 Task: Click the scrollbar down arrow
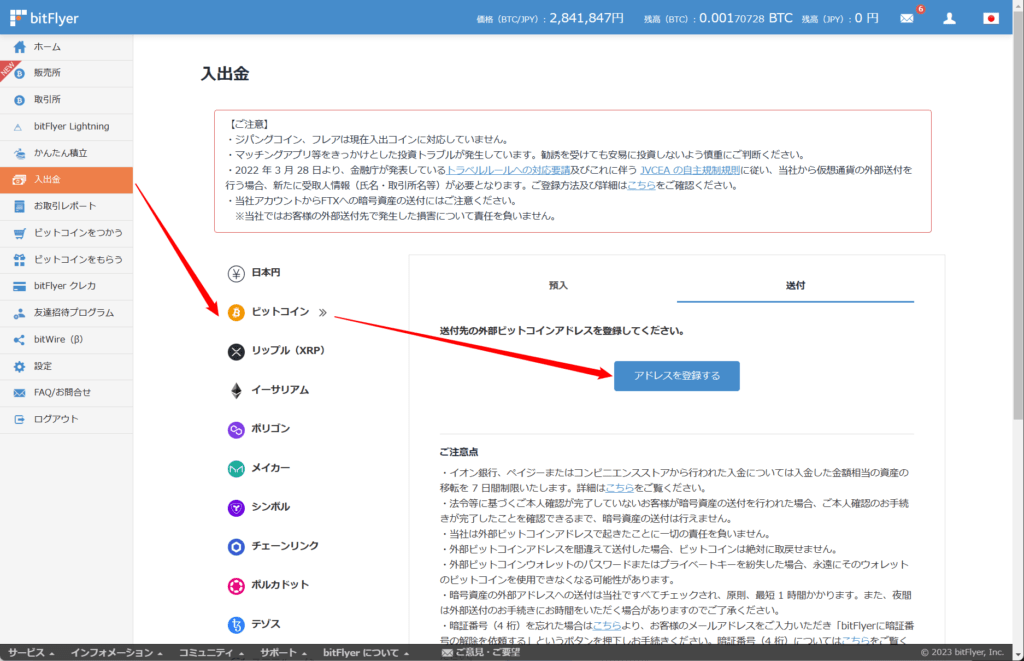point(1018,654)
